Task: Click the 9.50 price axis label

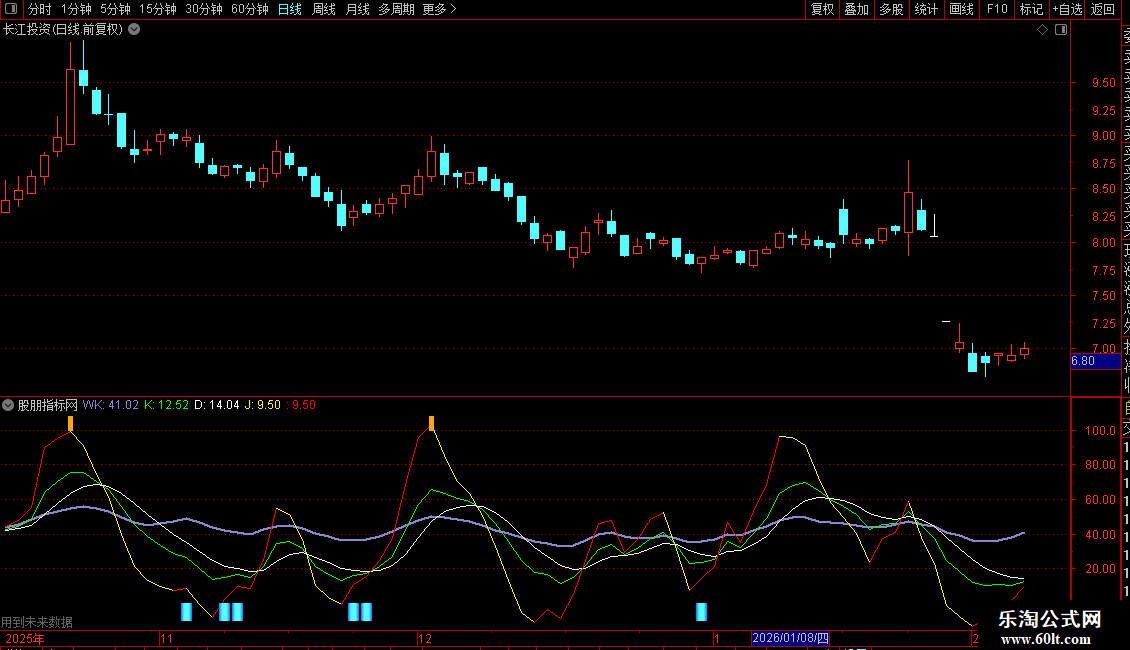Action: click(x=1103, y=83)
